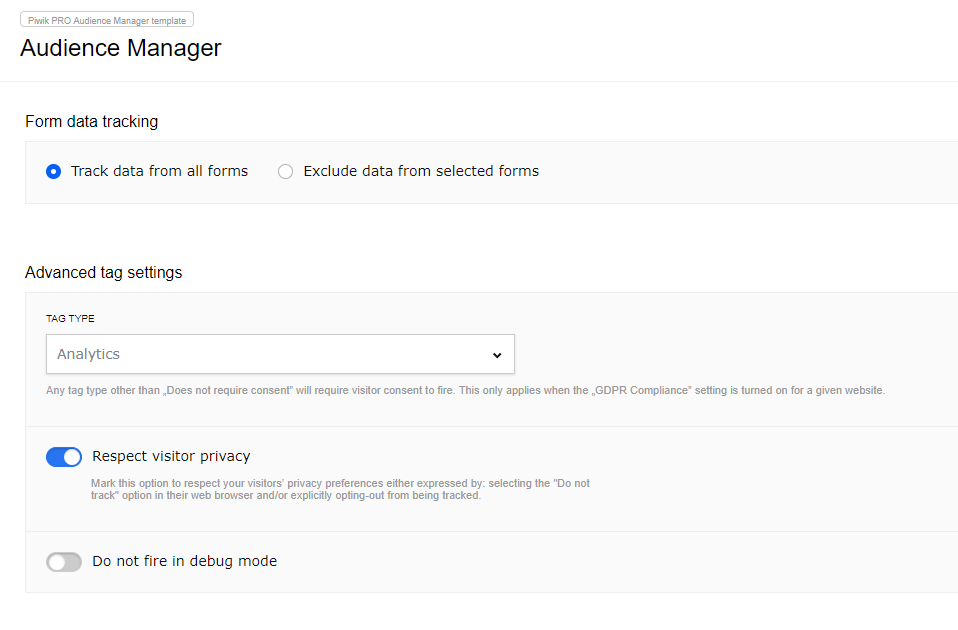Click the Advanced tag settings section heading
This screenshot has width=958, height=630.
click(104, 272)
